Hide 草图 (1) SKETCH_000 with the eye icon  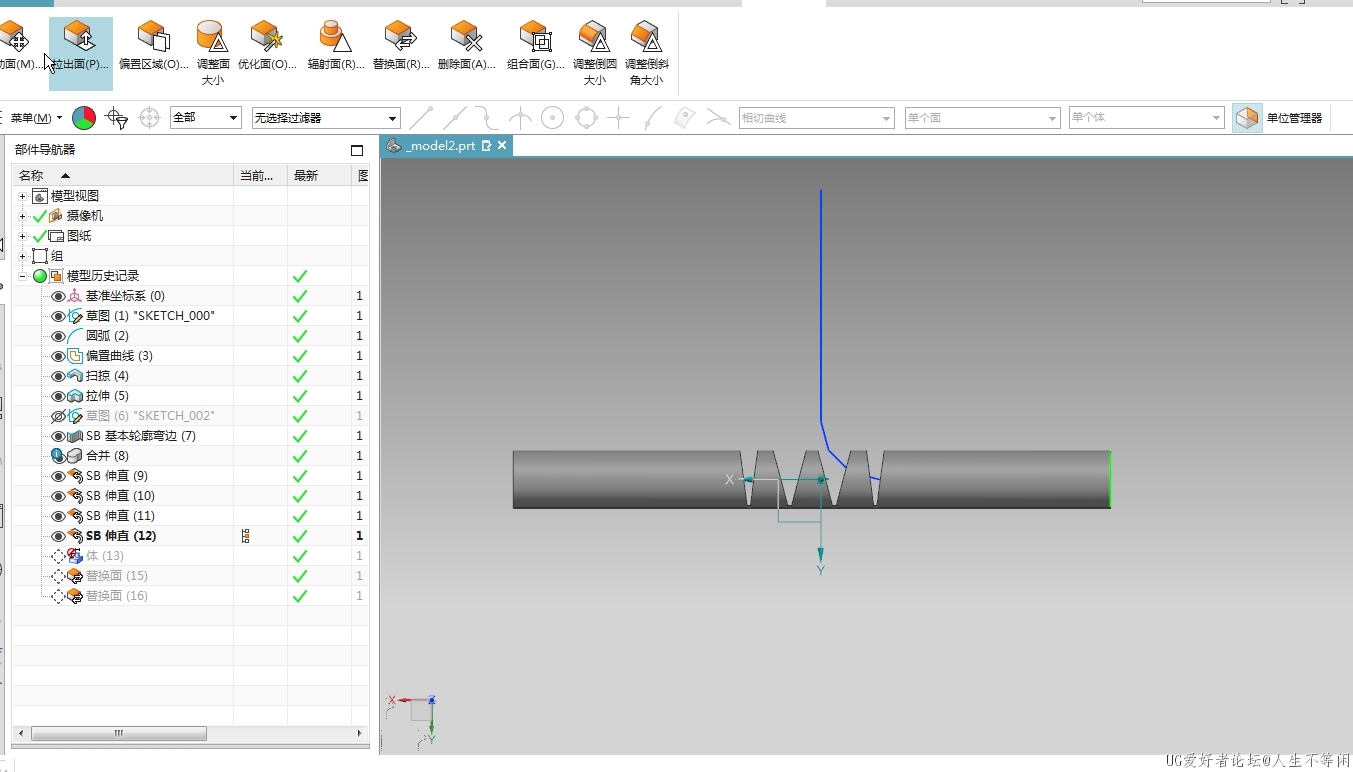point(58,316)
